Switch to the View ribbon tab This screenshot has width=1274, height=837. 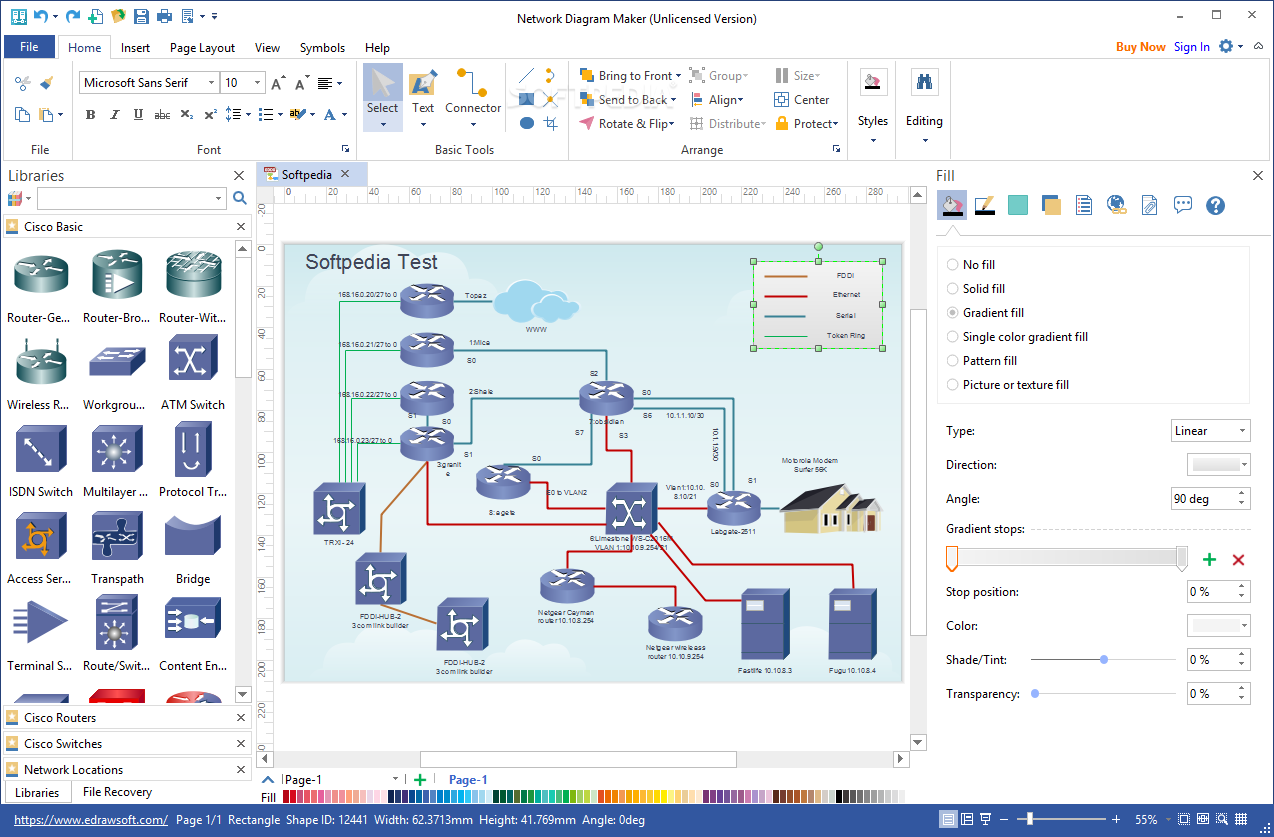point(267,47)
